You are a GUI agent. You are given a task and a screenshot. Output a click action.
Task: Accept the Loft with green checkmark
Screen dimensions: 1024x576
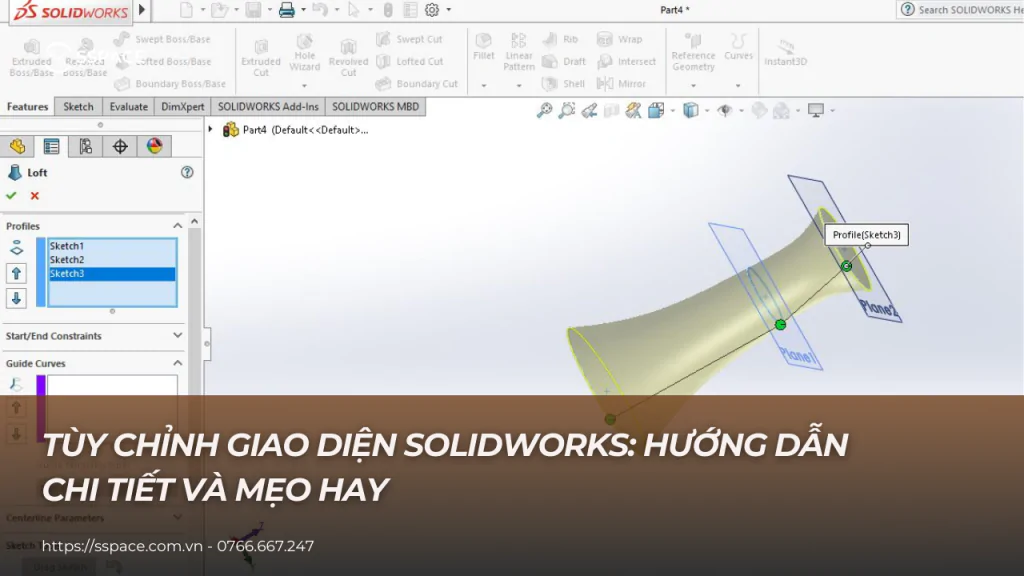pos(11,195)
